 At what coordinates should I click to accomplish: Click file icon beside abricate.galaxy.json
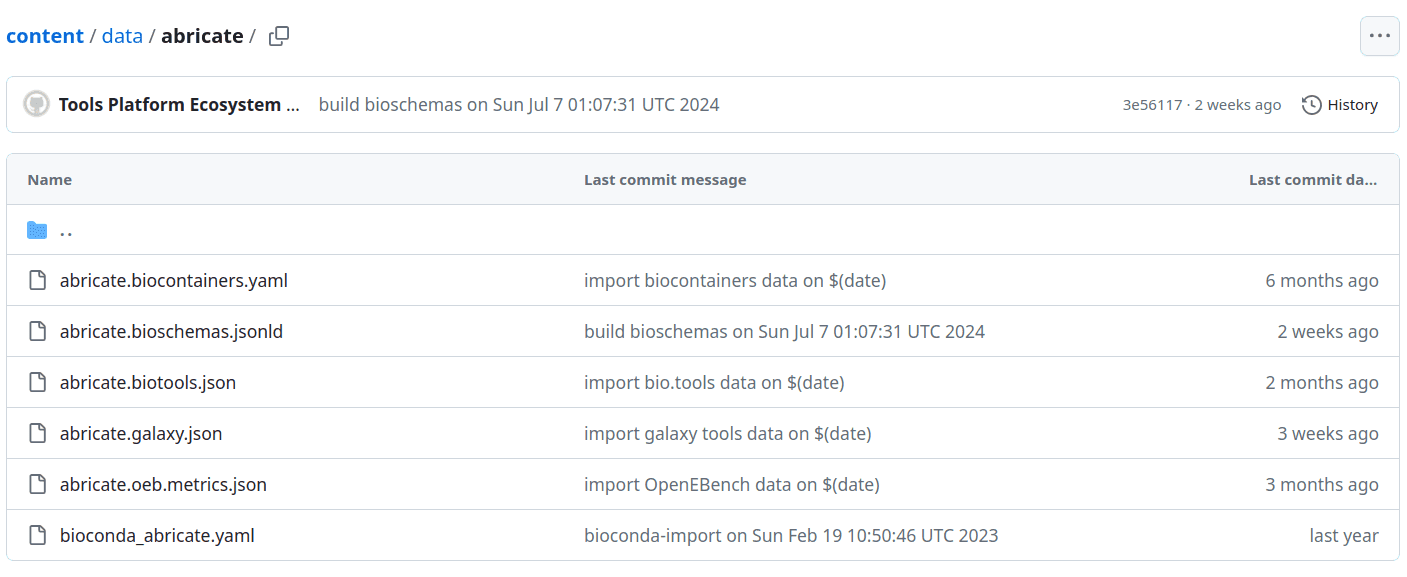(x=37, y=434)
